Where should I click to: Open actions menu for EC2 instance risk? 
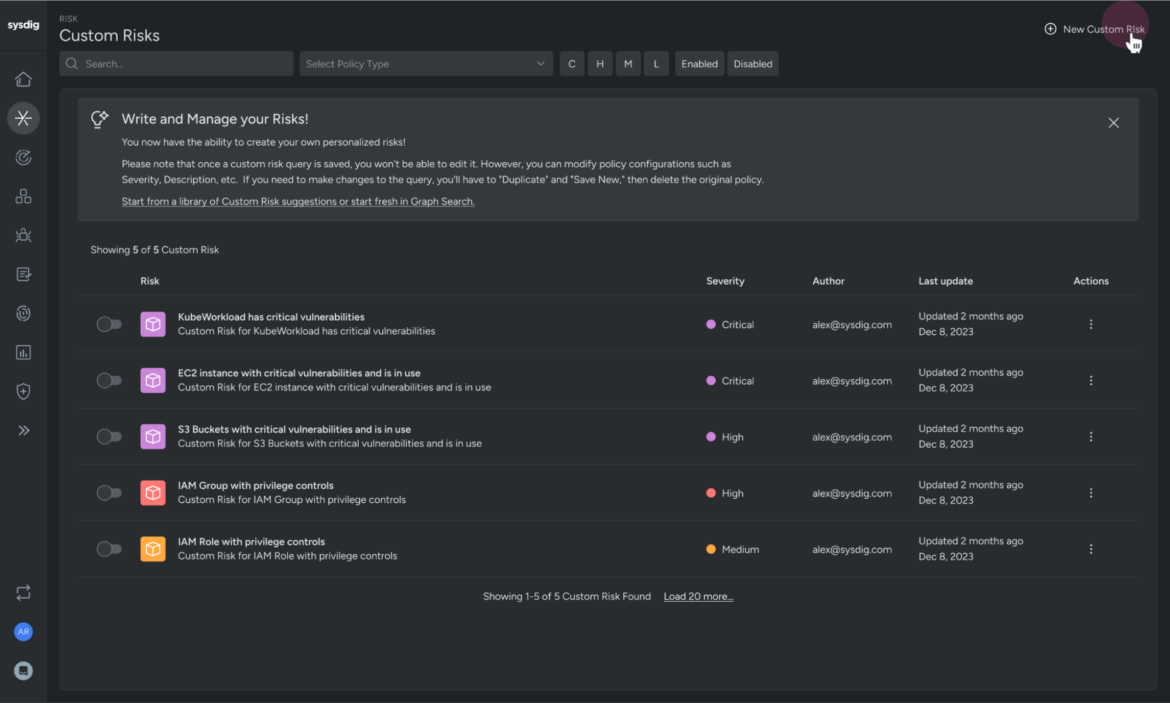(1091, 381)
